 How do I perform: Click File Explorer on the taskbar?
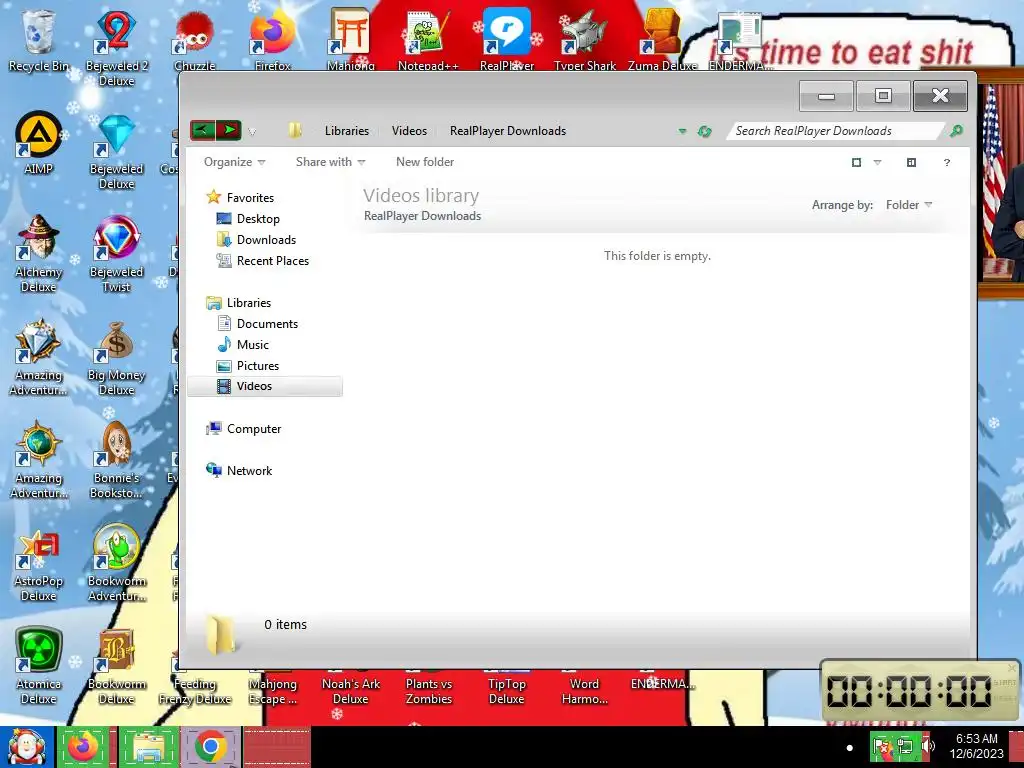coord(149,747)
